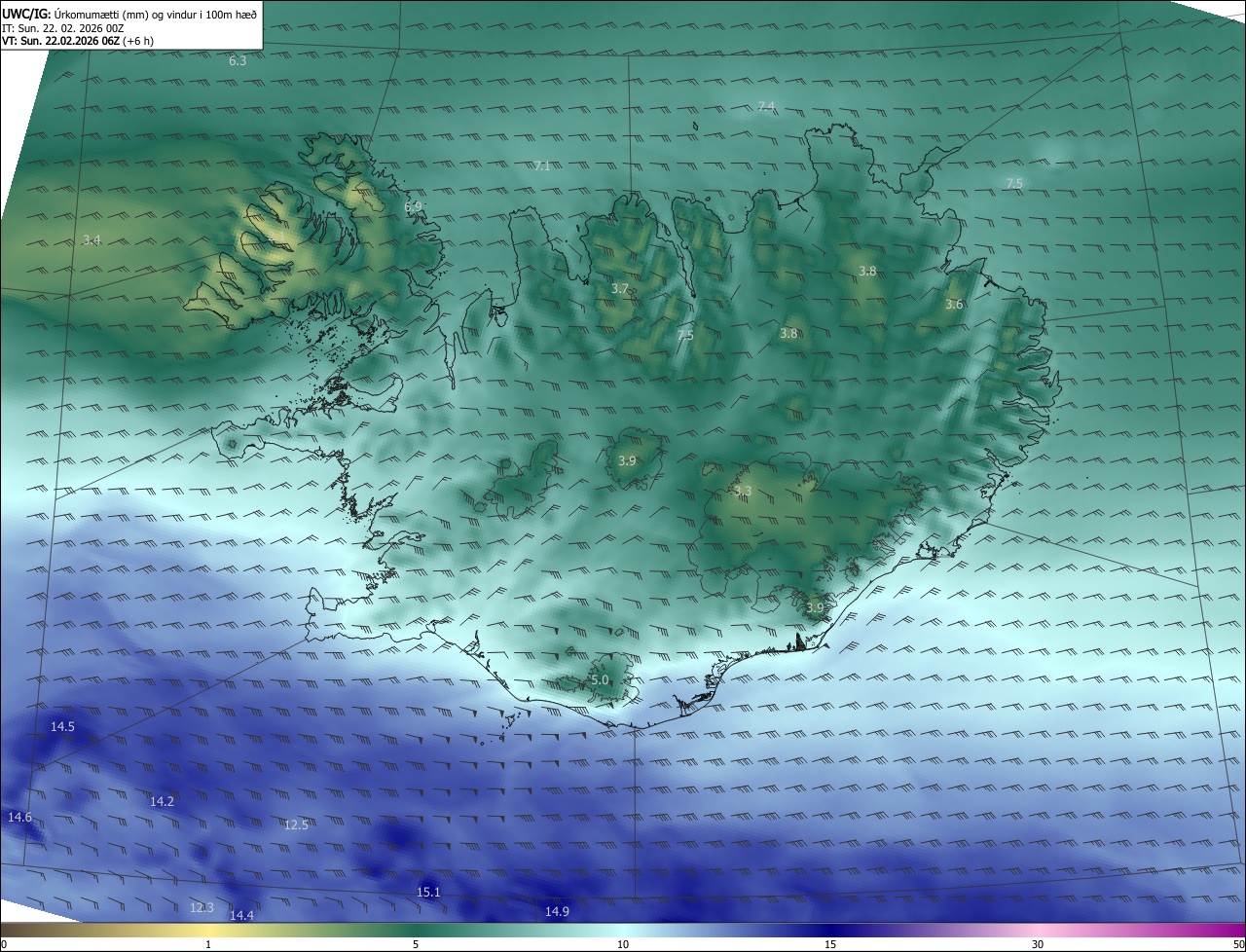Click the 3.4 value label over the sea

[x=92, y=239]
